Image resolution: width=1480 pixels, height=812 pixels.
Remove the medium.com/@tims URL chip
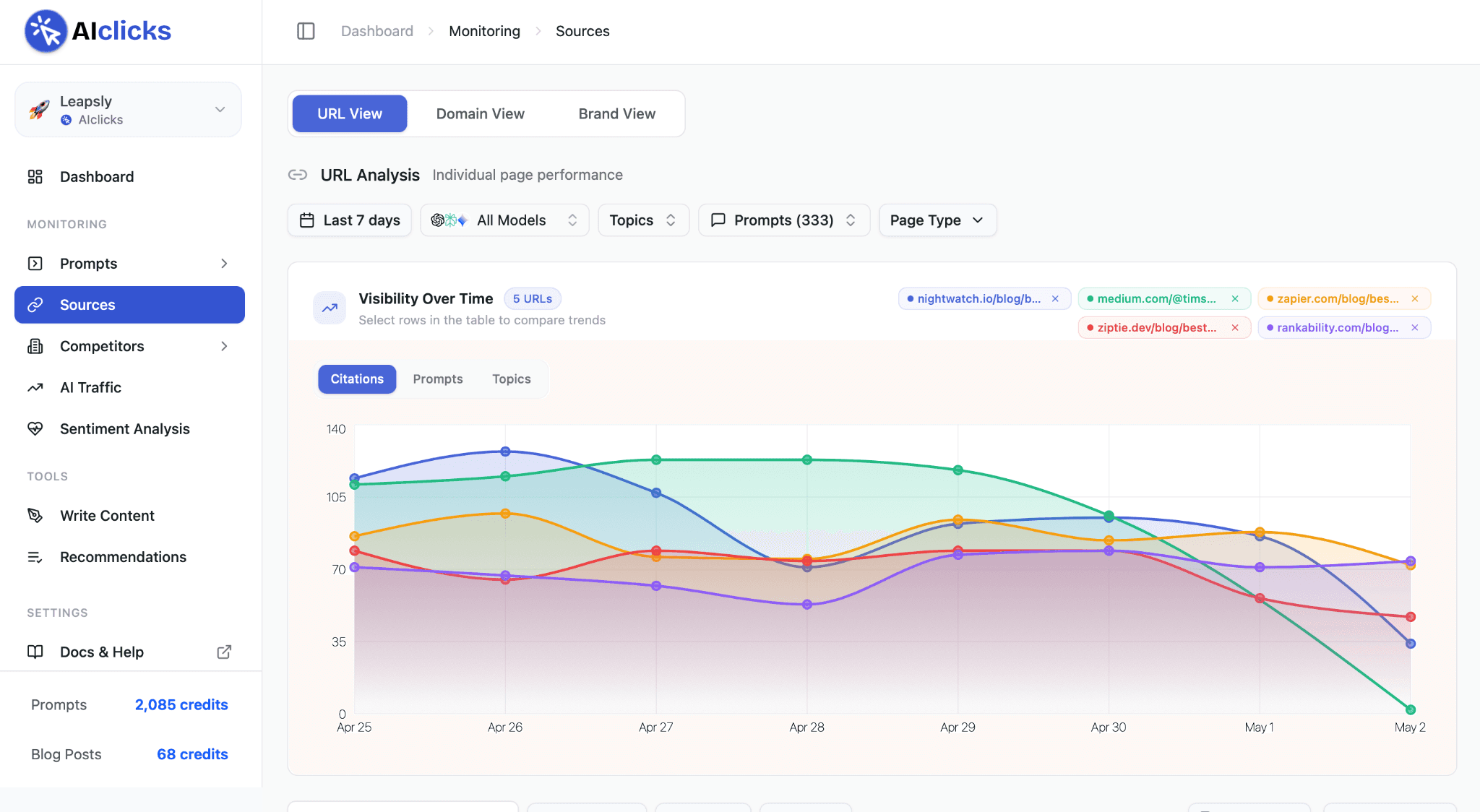[1235, 299]
